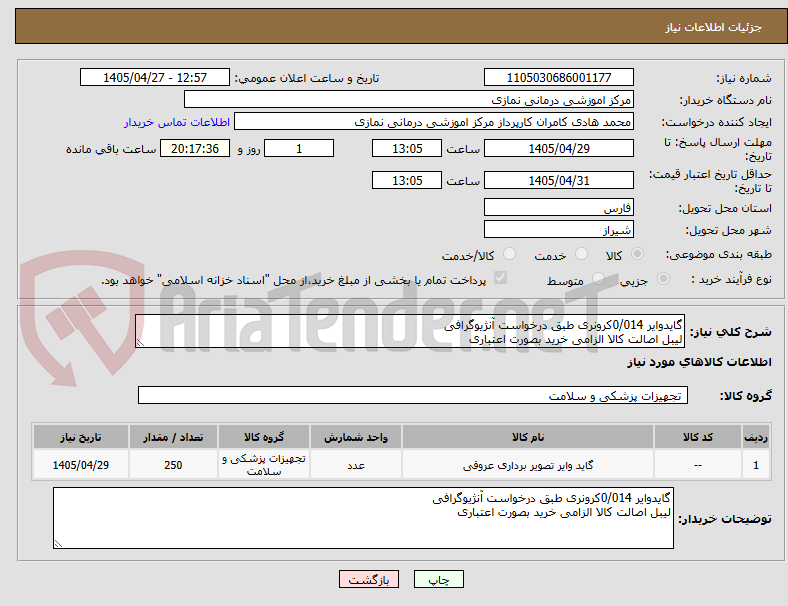Click the جزئیات اطلاعات نیاز page header
The height and width of the screenshot is (606, 788).
click(x=714, y=27)
